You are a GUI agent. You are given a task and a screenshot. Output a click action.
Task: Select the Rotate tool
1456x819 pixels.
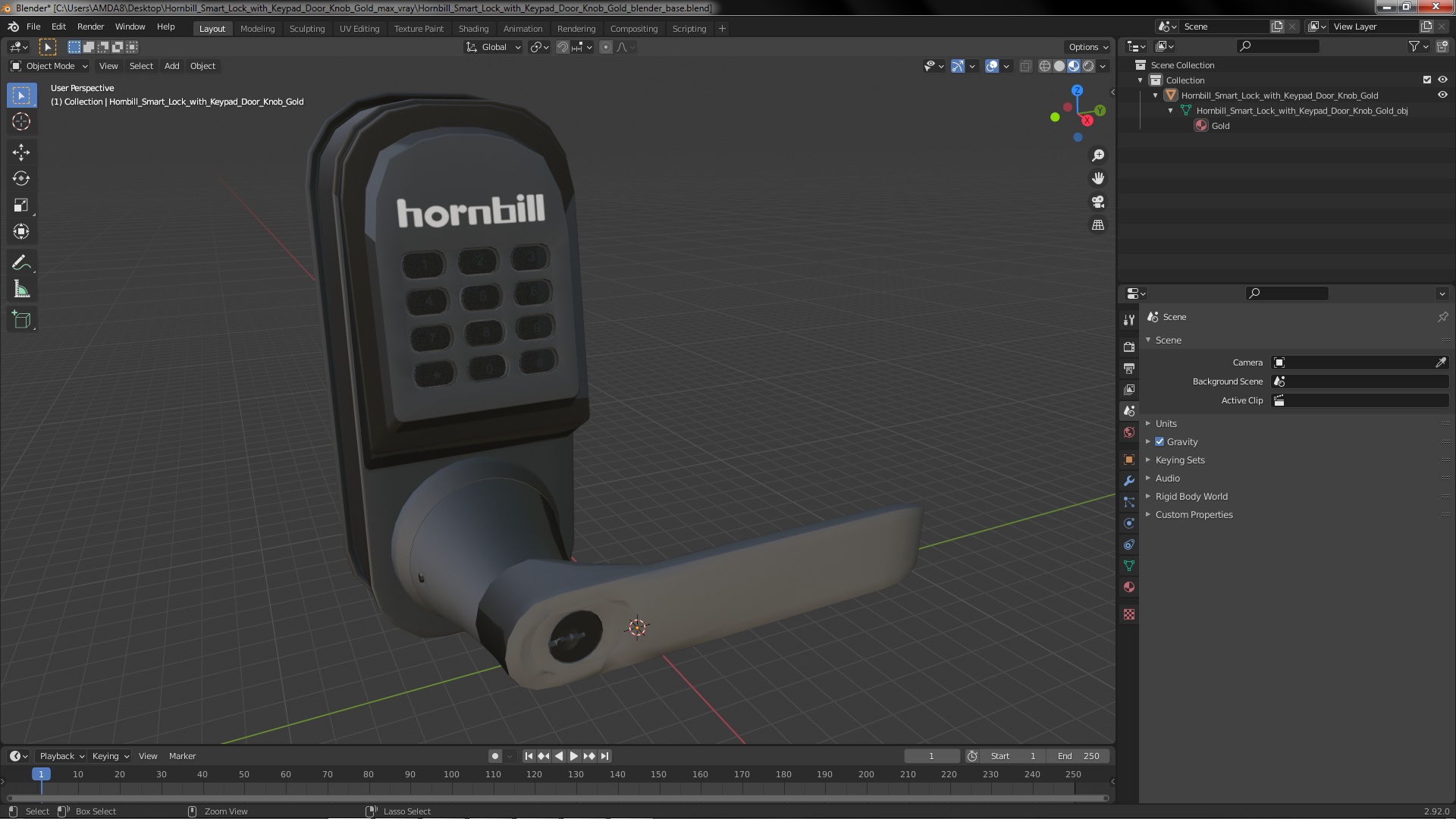(x=21, y=179)
